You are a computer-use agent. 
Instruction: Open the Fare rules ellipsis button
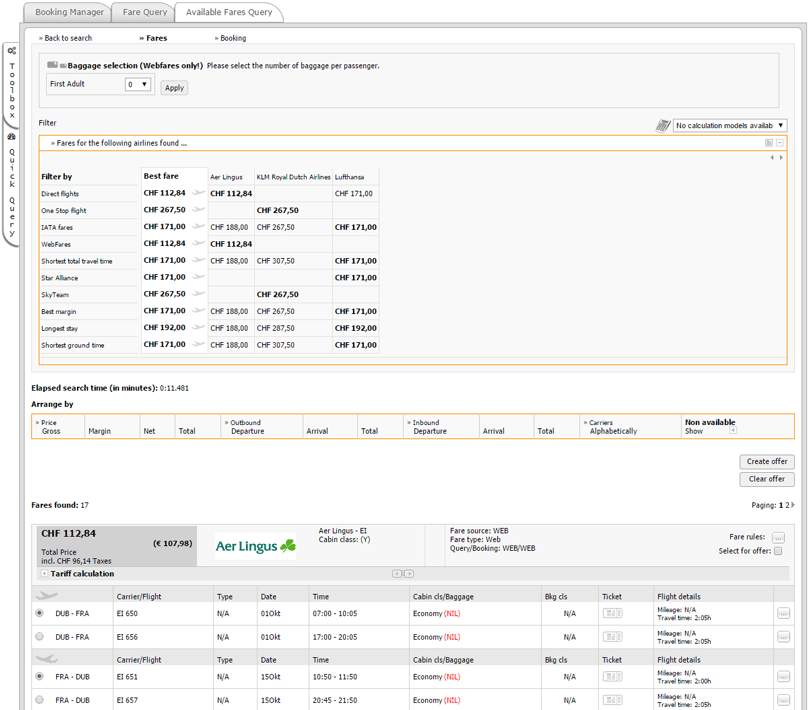tap(778, 537)
